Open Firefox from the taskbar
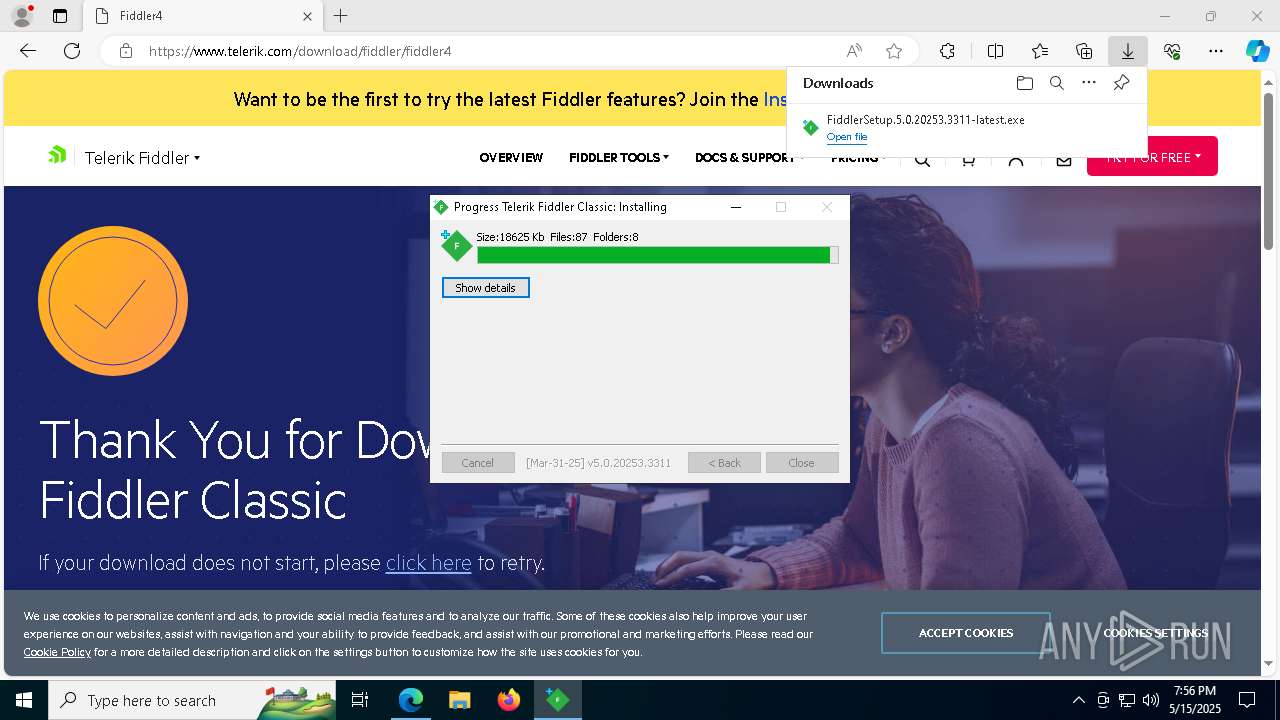The height and width of the screenshot is (720, 1280). 509,700
